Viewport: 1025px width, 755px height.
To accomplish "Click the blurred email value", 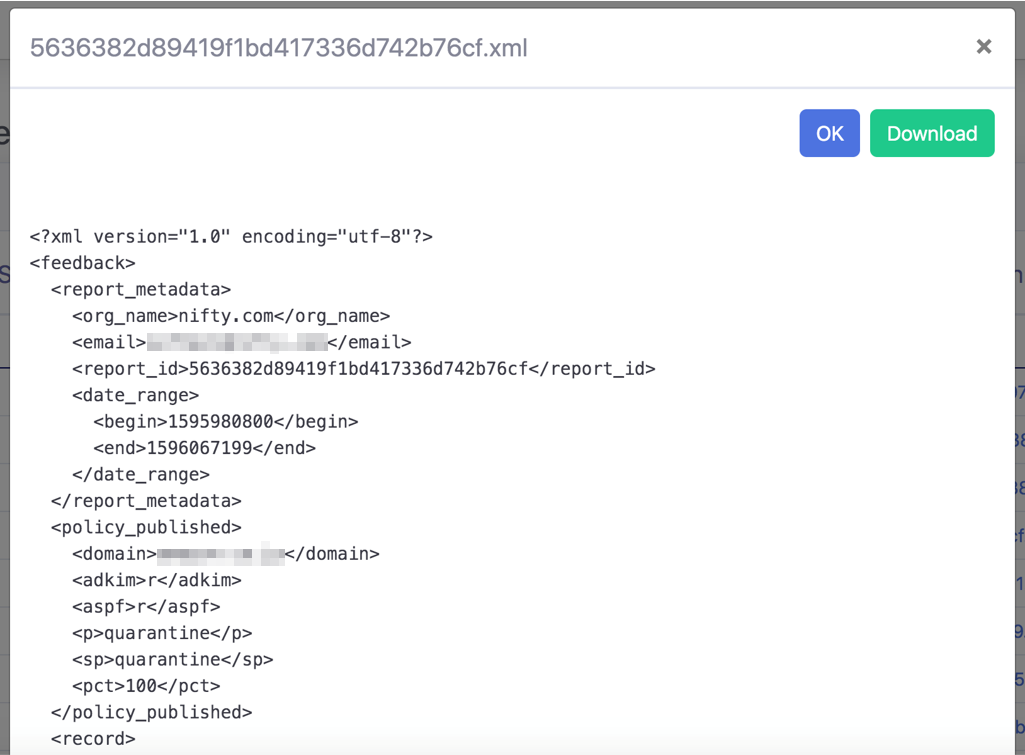I will tap(237, 342).
